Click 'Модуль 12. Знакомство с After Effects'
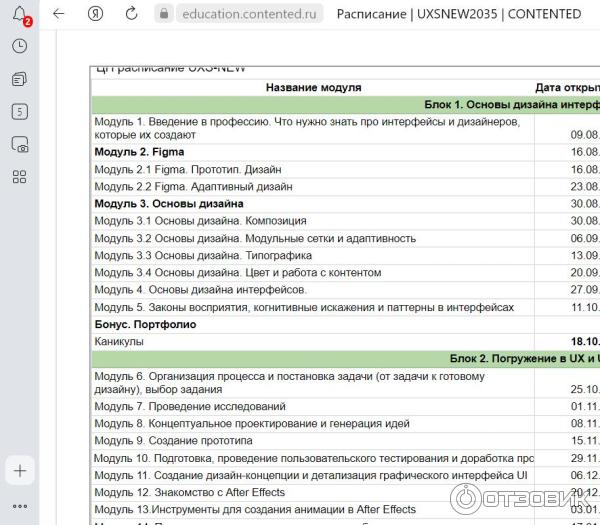This screenshot has height=525, width=600. tap(189, 492)
